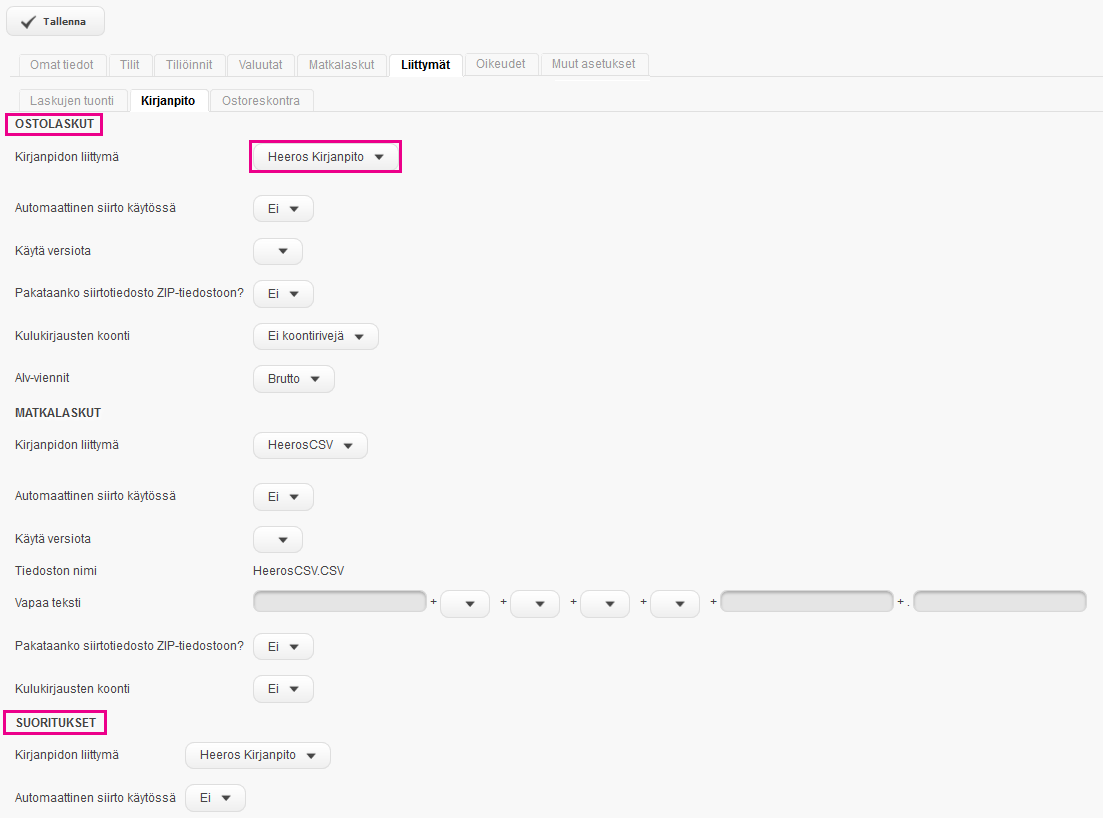Click the Tallenna save button

(x=55, y=21)
